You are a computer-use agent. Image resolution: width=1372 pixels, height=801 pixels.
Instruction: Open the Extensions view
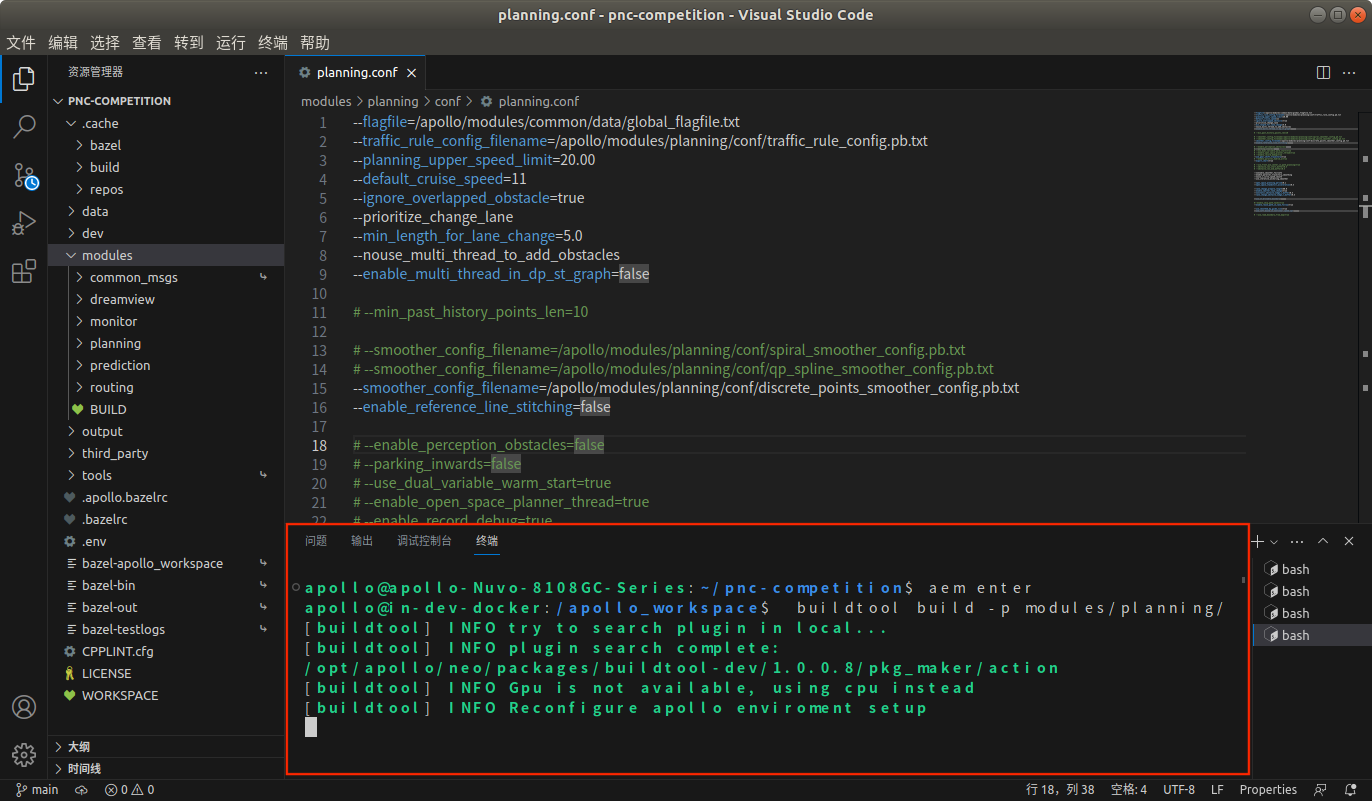pyautogui.click(x=24, y=272)
